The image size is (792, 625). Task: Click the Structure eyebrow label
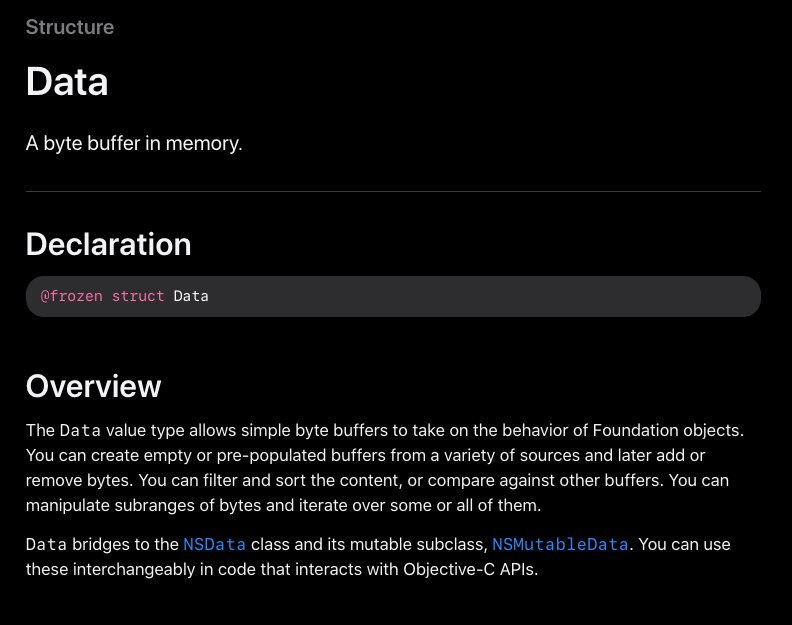tap(70, 27)
